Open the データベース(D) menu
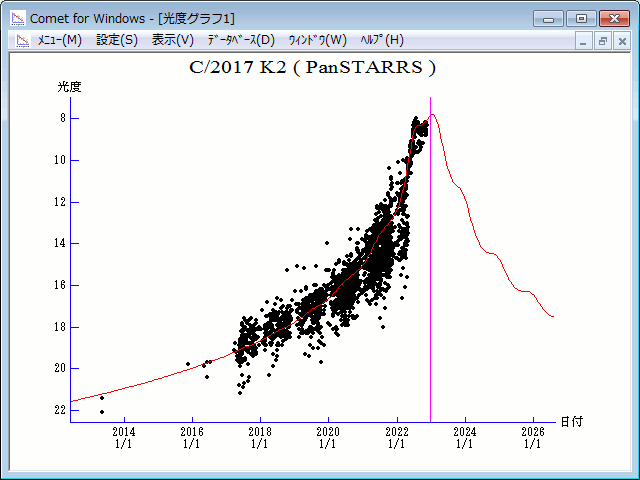Viewport: 640px width, 480px height. tap(241, 40)
